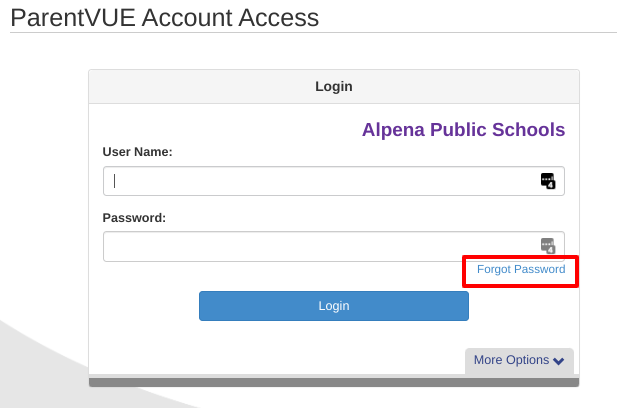Expand the More Options panel

pyautogui.click(x=519, y=360)
